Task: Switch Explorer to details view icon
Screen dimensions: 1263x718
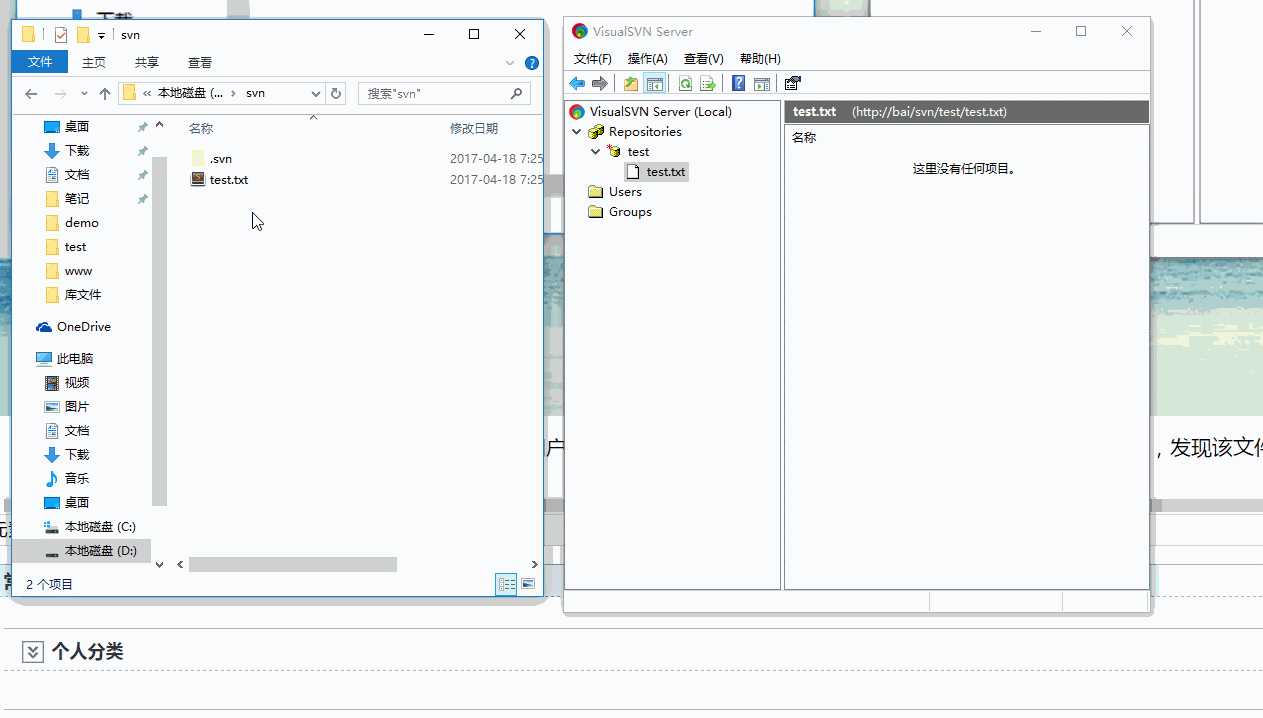Action: 507,584
